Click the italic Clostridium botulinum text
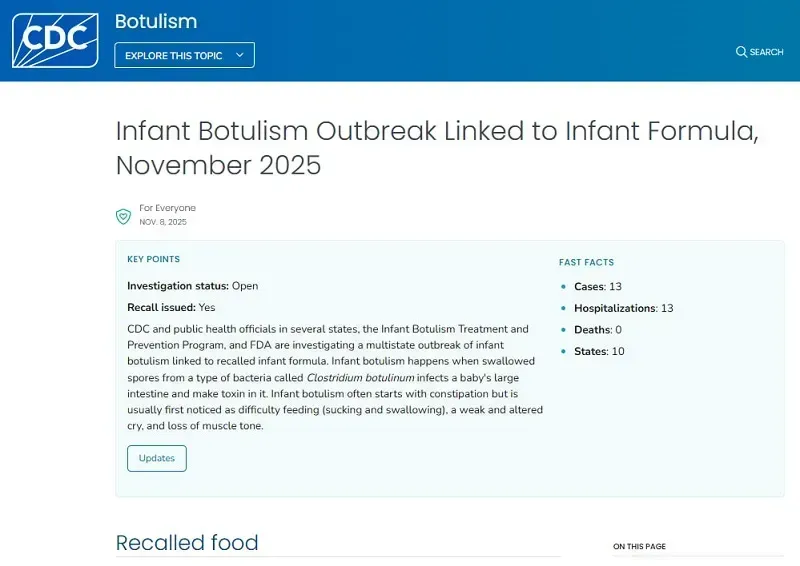The height and width of the screenshot is (566, 800). (x=360, y=377)
